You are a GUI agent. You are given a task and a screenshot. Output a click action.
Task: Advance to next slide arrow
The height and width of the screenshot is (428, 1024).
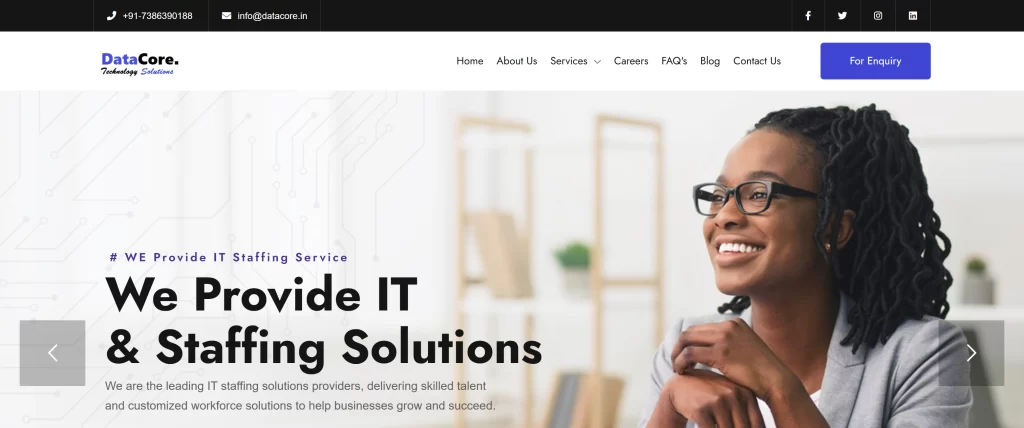971,353
